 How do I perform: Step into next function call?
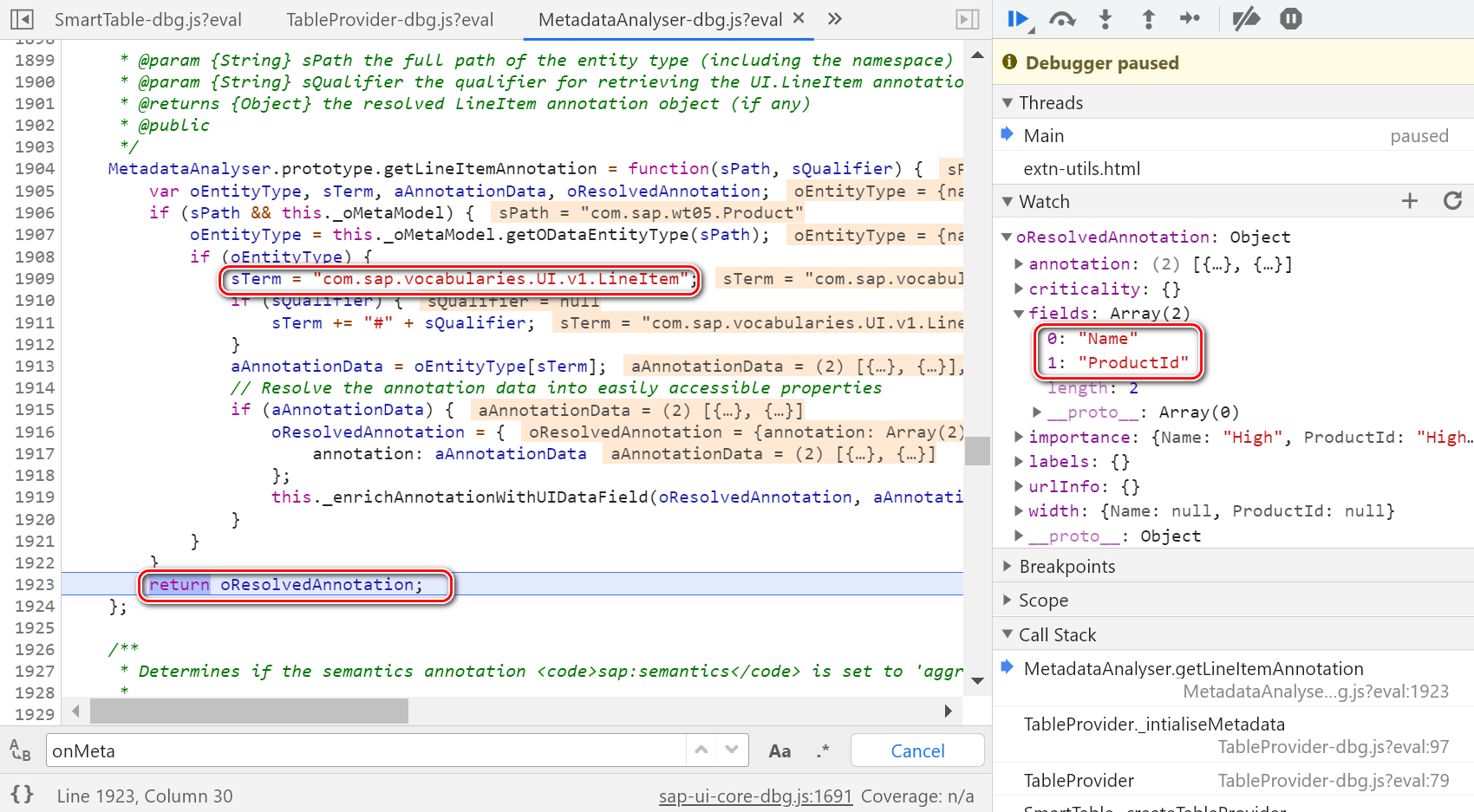1105,19
